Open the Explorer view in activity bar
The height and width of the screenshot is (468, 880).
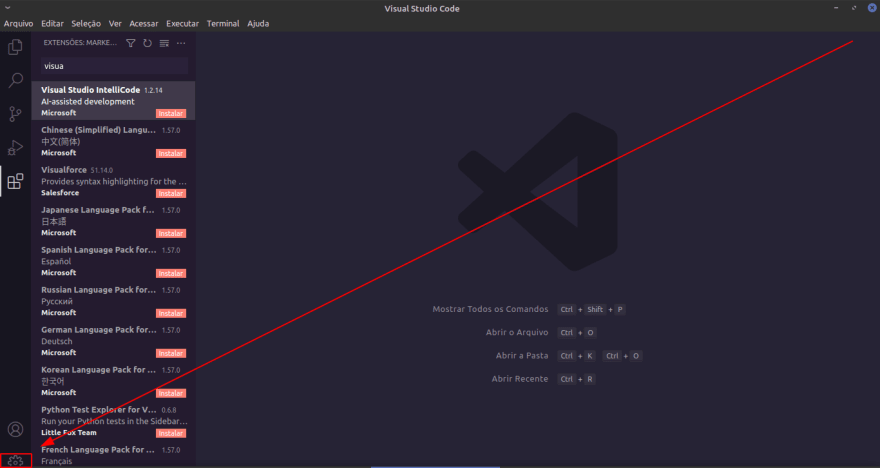coord(15,47)
